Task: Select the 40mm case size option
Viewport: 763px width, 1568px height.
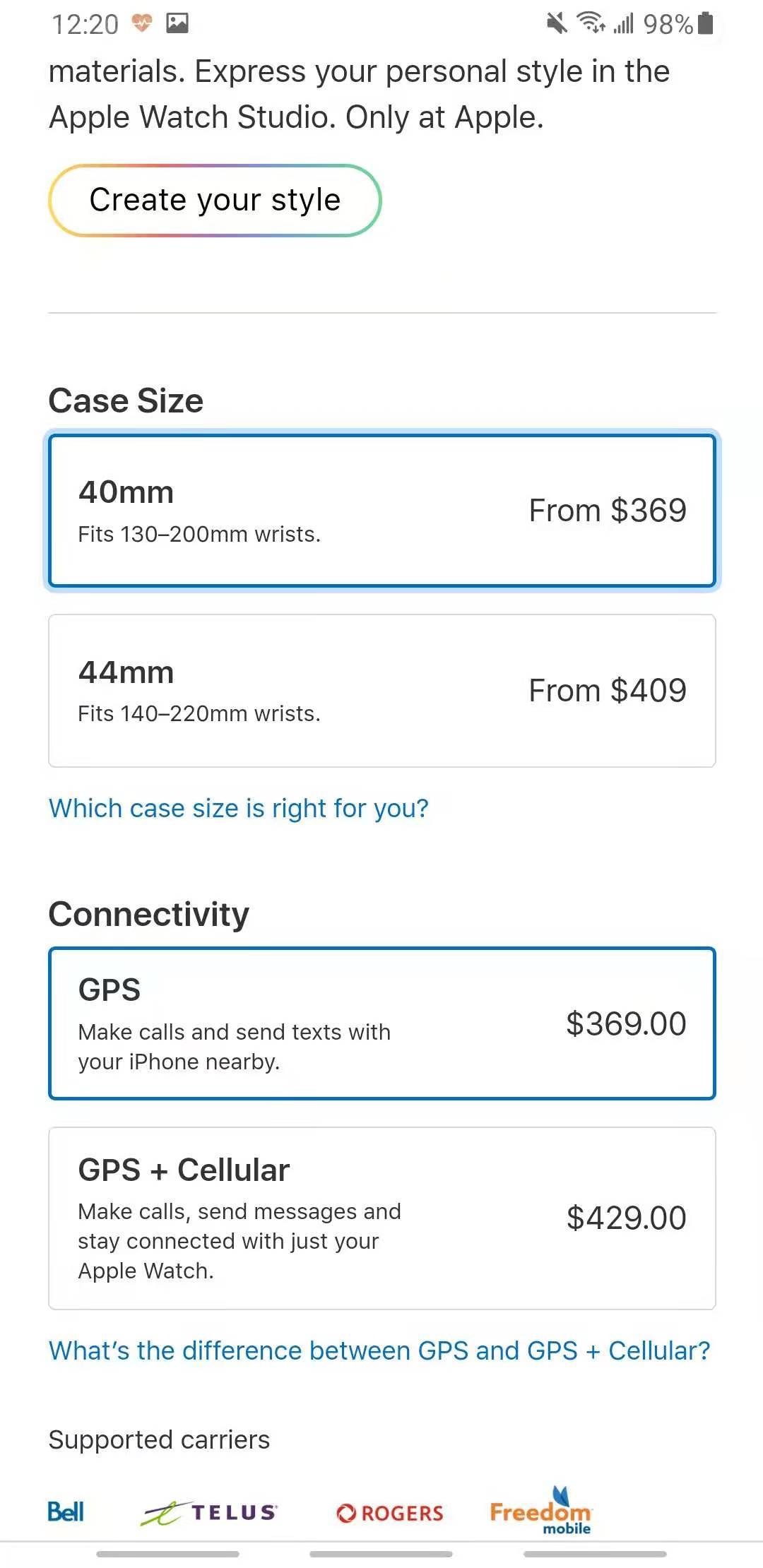Action: pyautogui.click(x=381, y=511)
